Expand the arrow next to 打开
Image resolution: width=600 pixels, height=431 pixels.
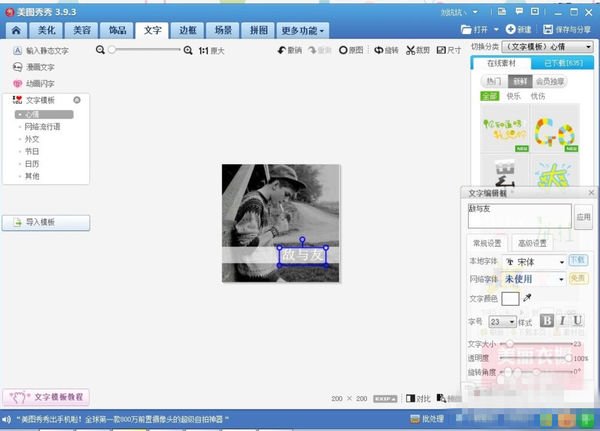(x=496, y=29)
